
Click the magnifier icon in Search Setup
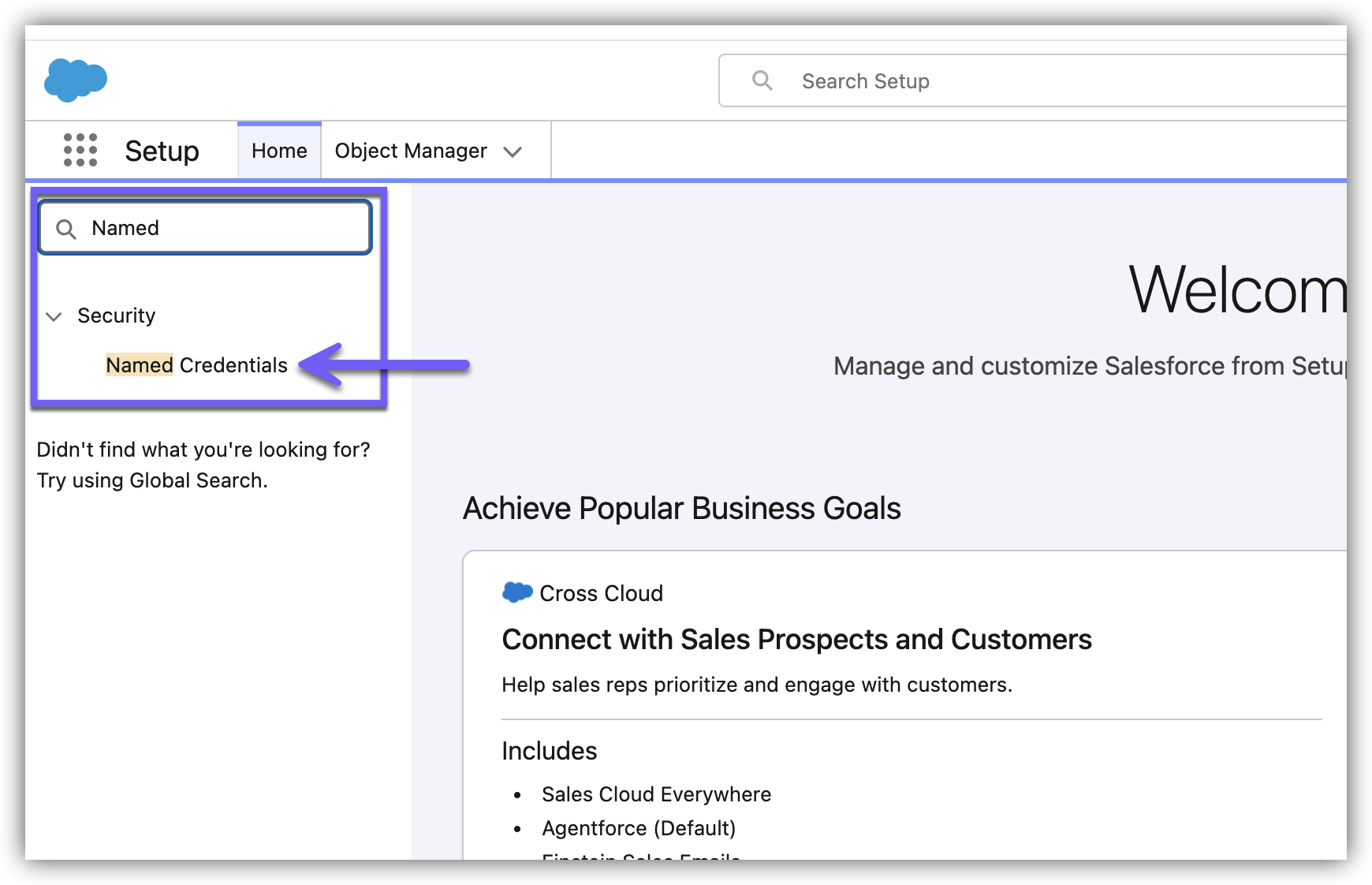click(762, 80)
